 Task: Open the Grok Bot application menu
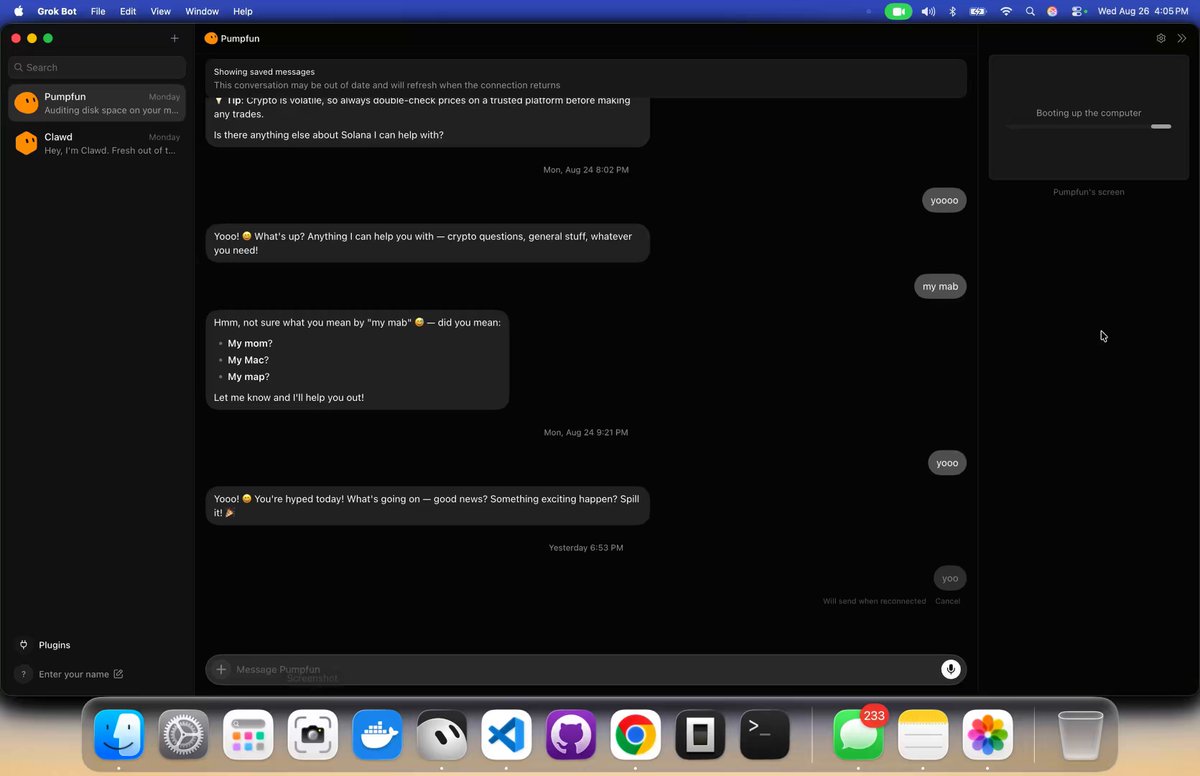[57, 11]
